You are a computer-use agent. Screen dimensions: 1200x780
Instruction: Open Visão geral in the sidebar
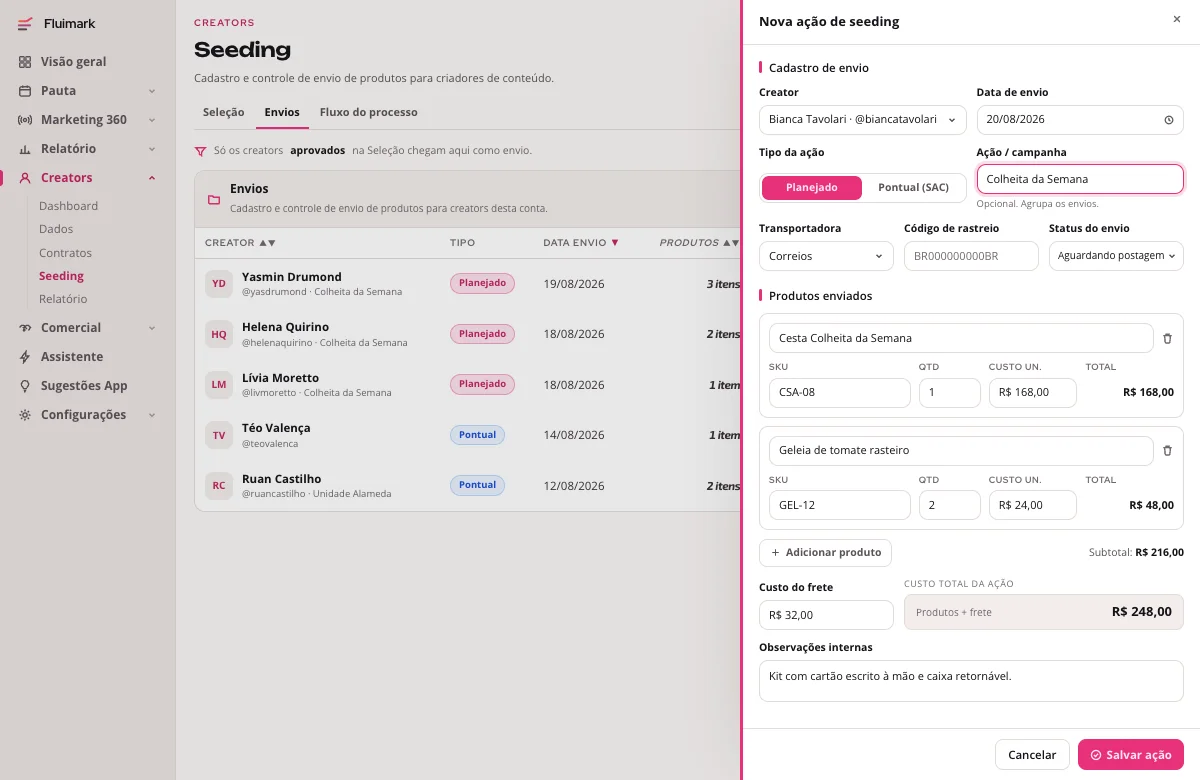point(73,62)
